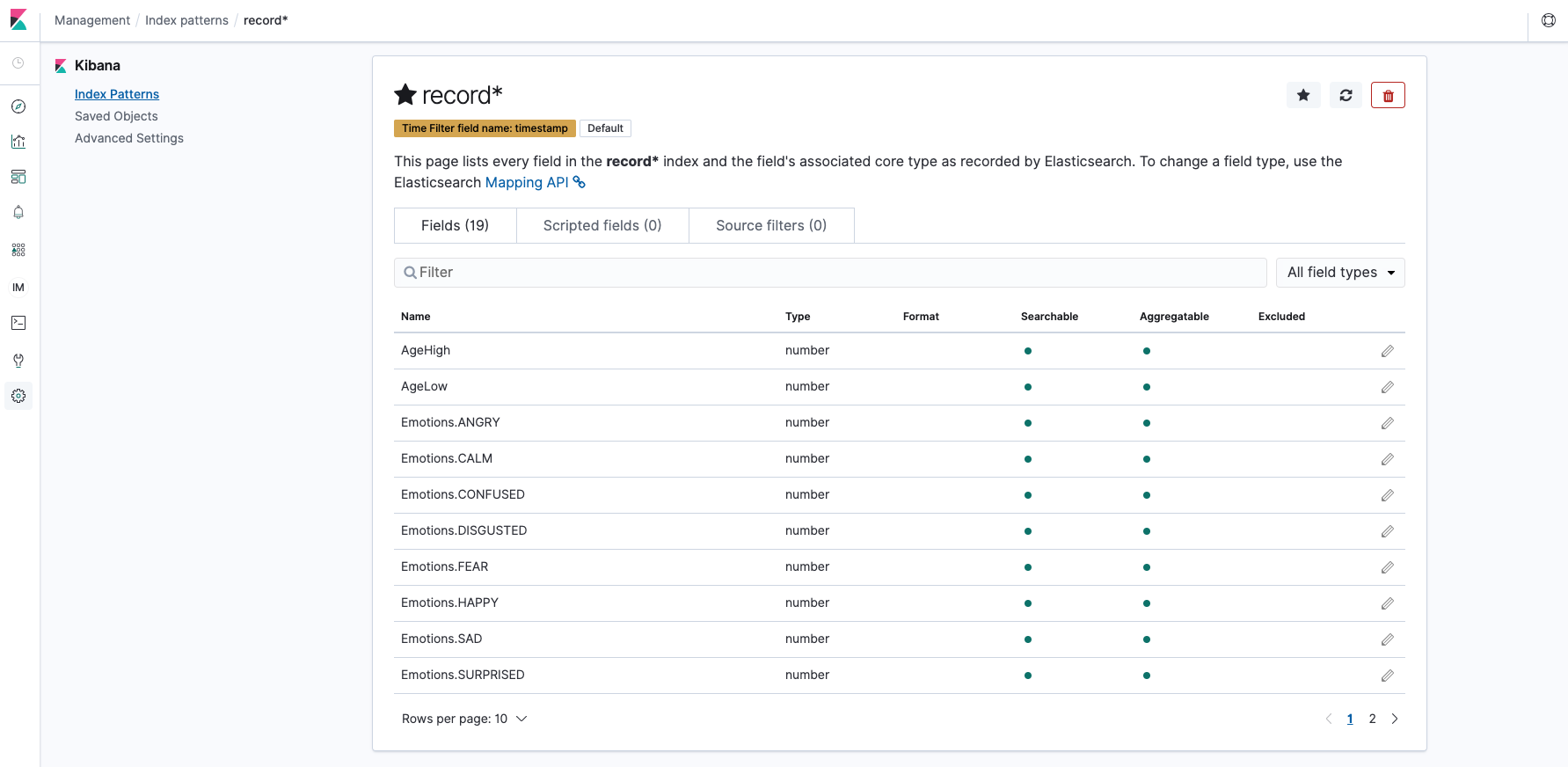Open Advanced Settings in the Kibana menu
Viewport: 1568px width, 767px height.
click(129, 138)
